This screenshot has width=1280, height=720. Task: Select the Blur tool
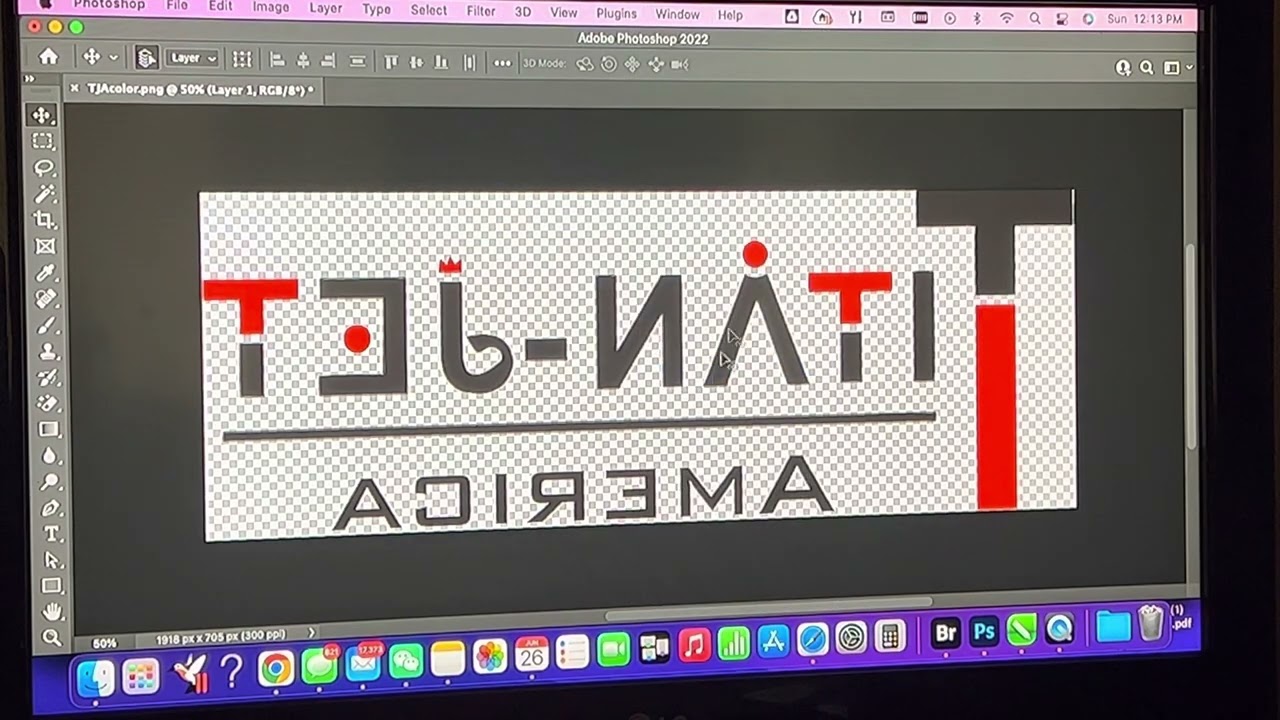click(x=49, y=455)
